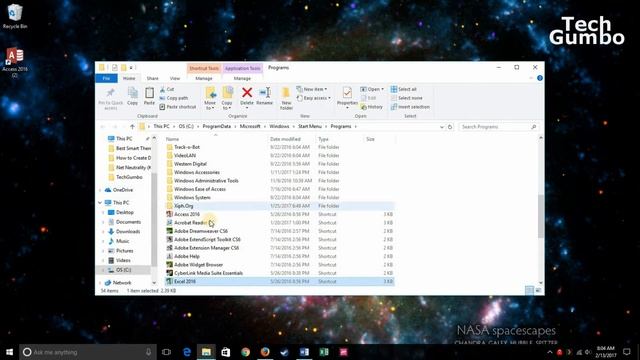Open Excel from the taskbar
This screenshot has height=360, width=640.
click(324, 352)
